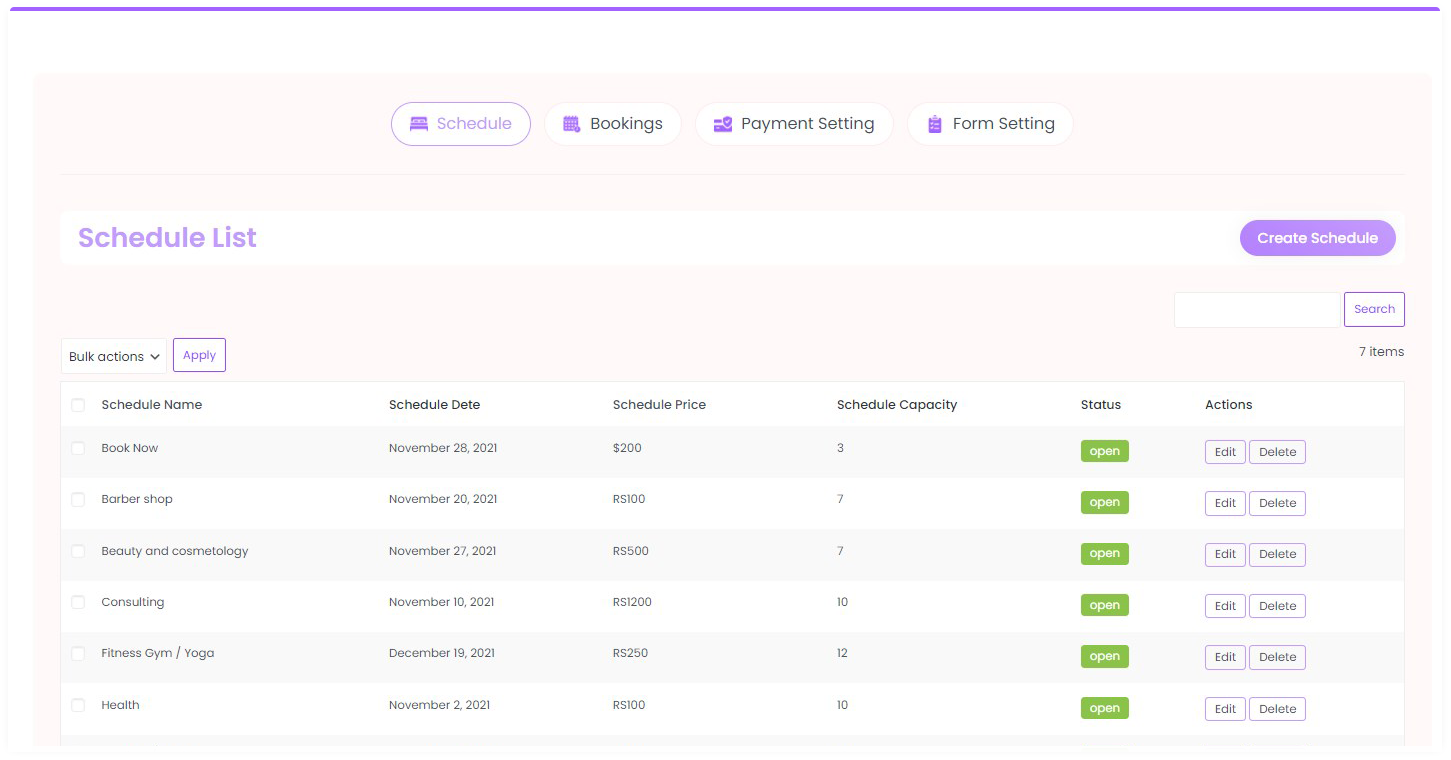The width and height of the screenshot is (1451, 760).
Task: Focus the schedule search text field
Action: (1256, 310)
